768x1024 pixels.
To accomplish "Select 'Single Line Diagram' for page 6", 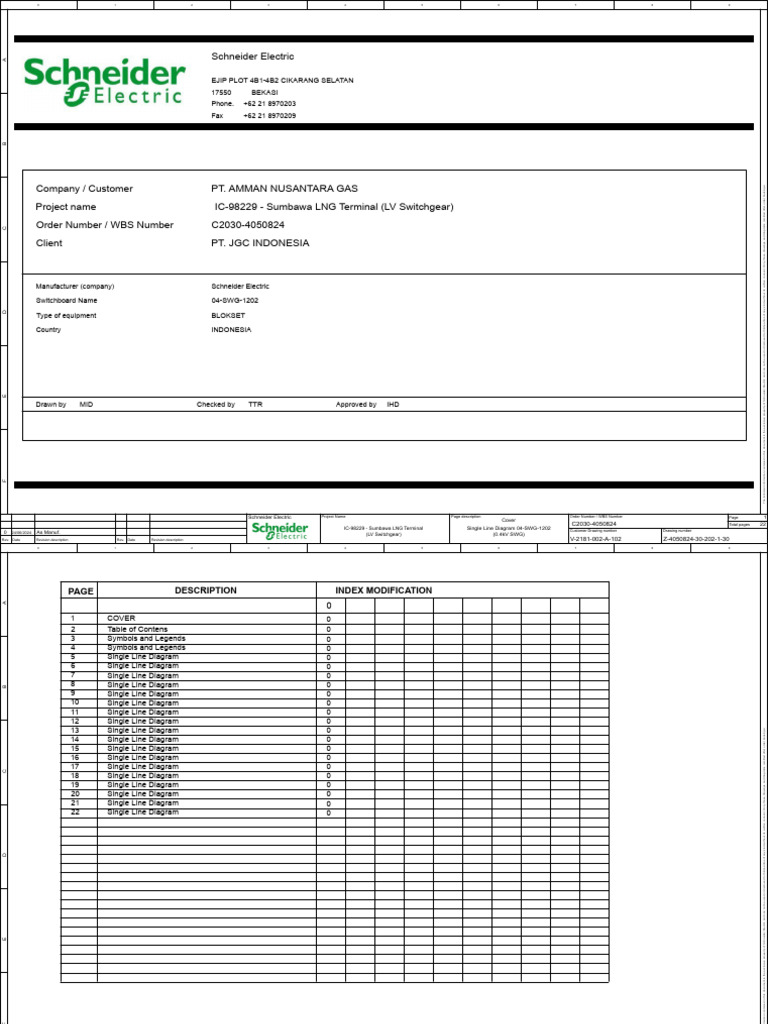I will click(143, 666).
